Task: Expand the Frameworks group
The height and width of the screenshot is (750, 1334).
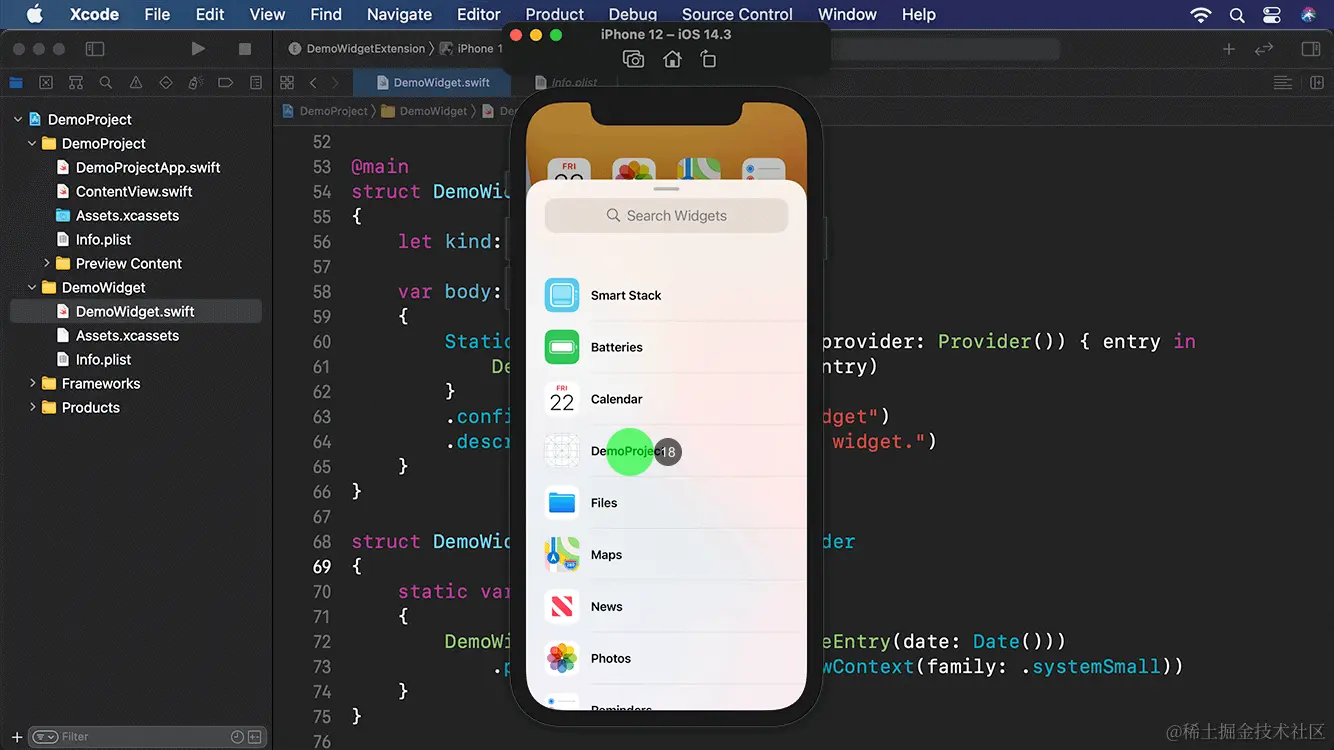Action: 32,383
